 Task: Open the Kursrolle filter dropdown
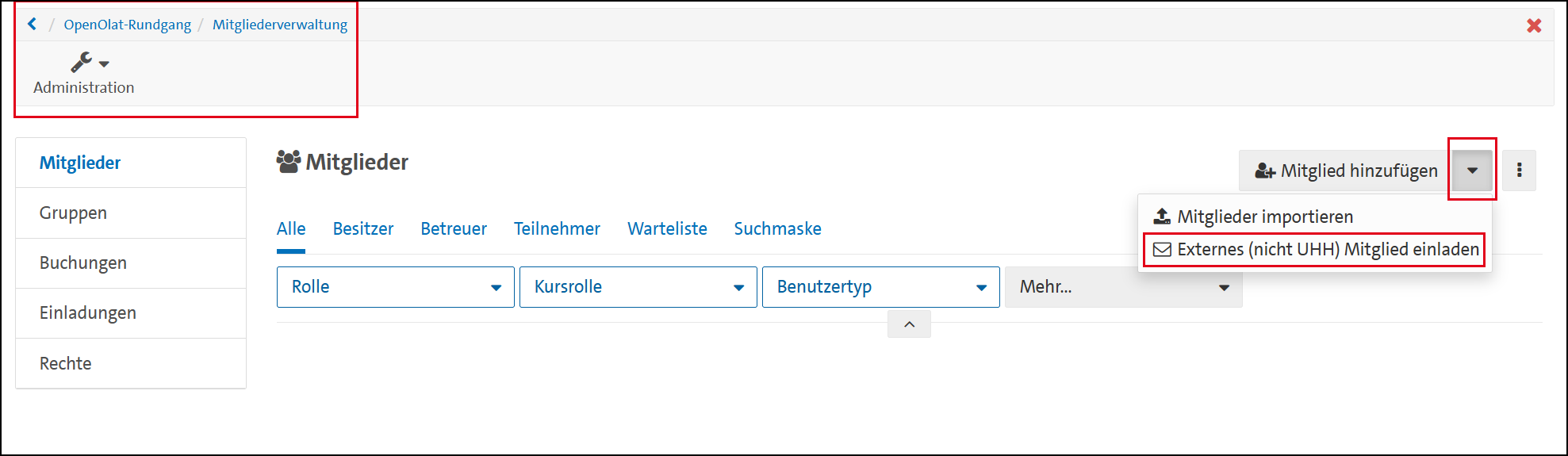[638, 287]
